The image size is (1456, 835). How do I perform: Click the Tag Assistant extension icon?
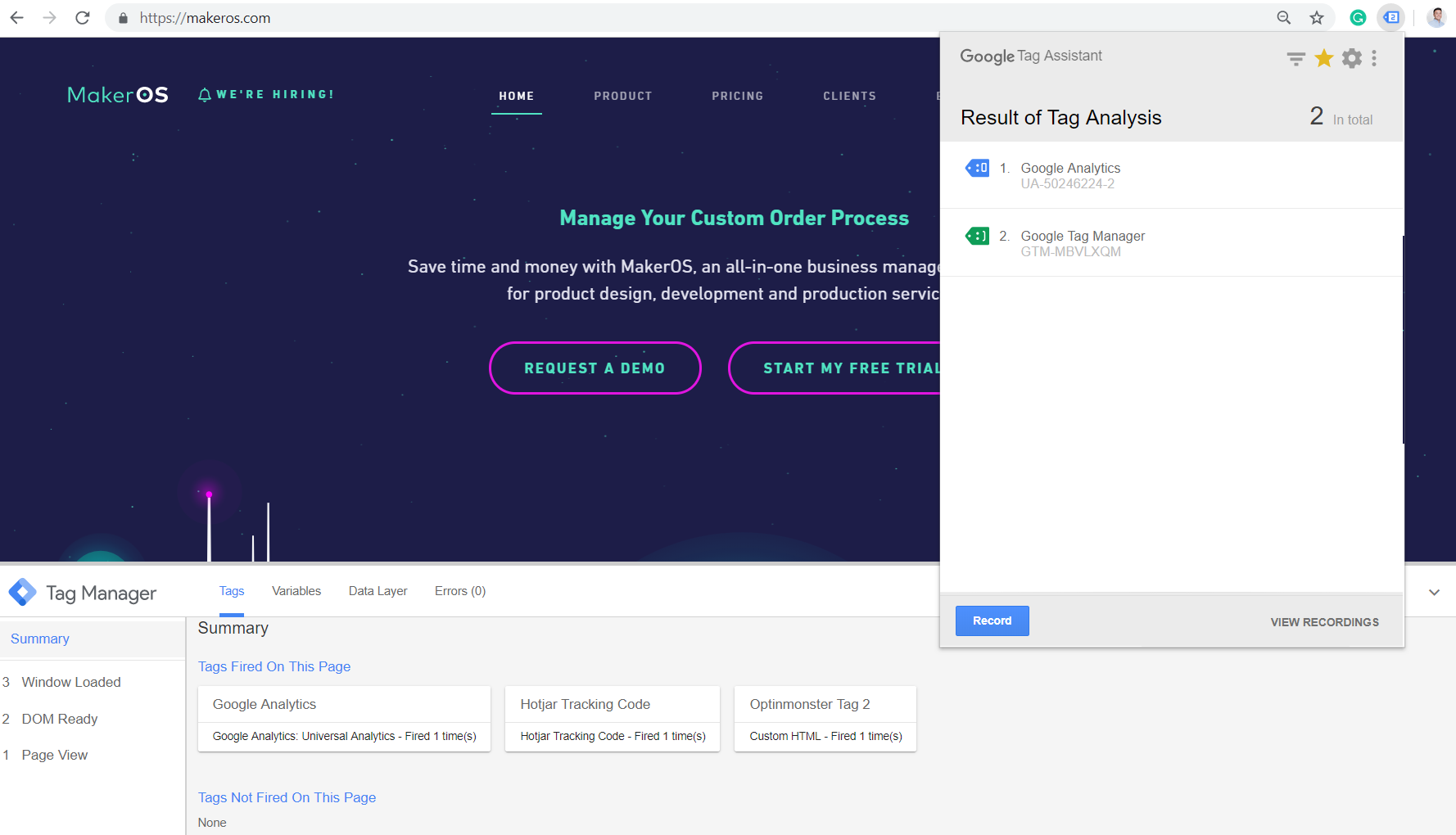[x=1391, y=17]
